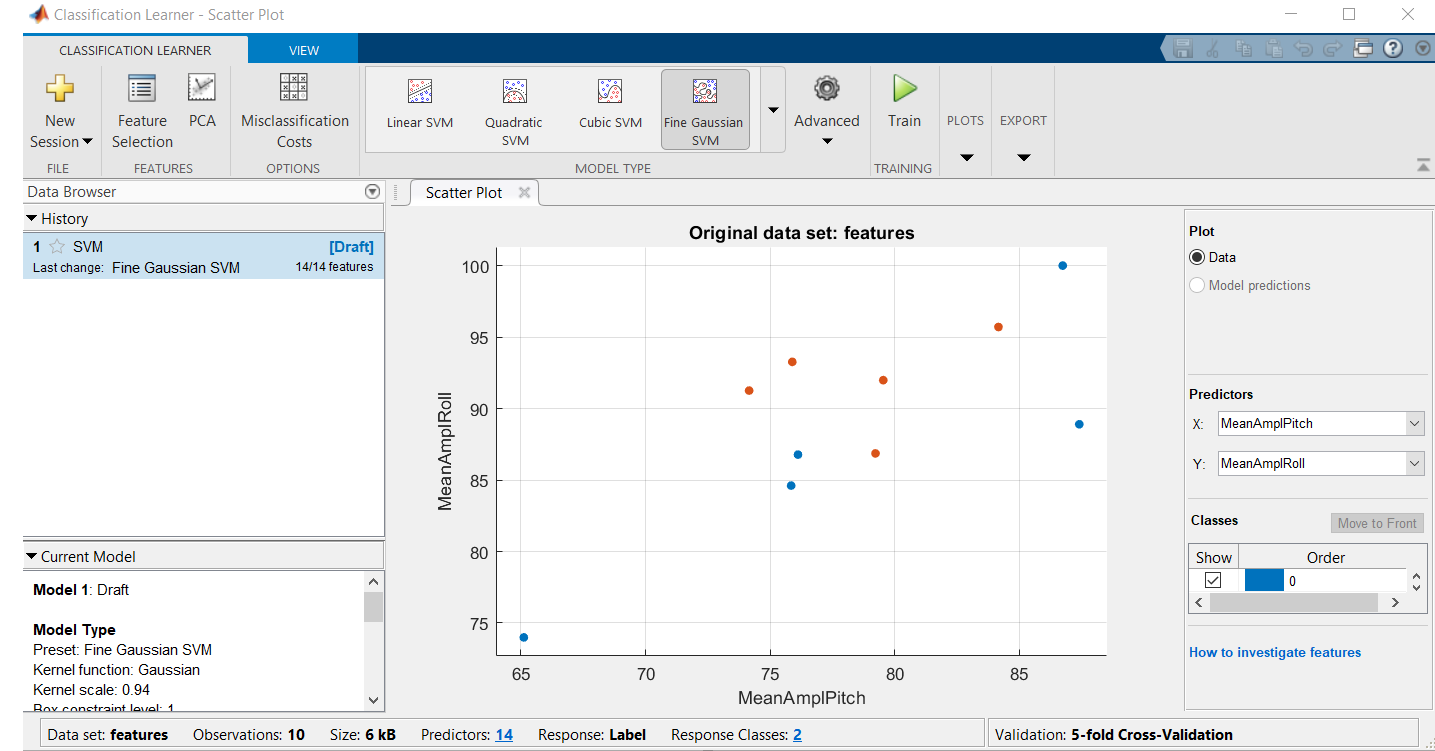Select the Cubic SVM model preset
The width and height of the screenshot is (1435, 751).
(609, 108)
